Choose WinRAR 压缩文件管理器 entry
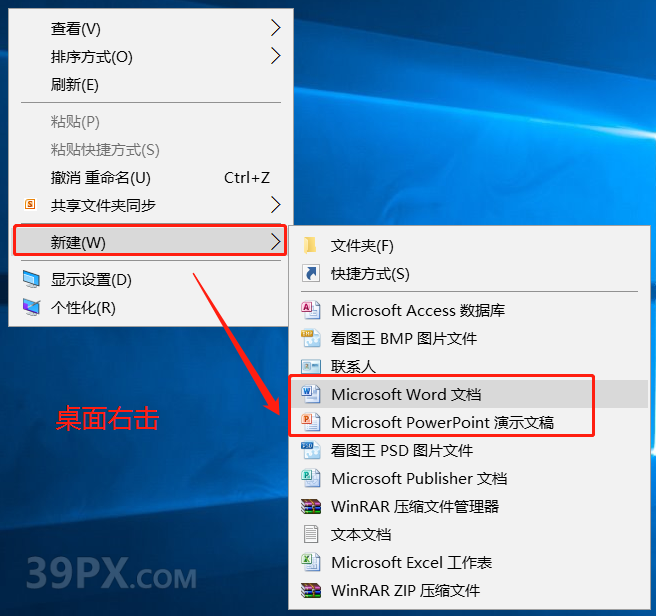The image size is (656, 616). pyautogui.click(x=469, y=506)
